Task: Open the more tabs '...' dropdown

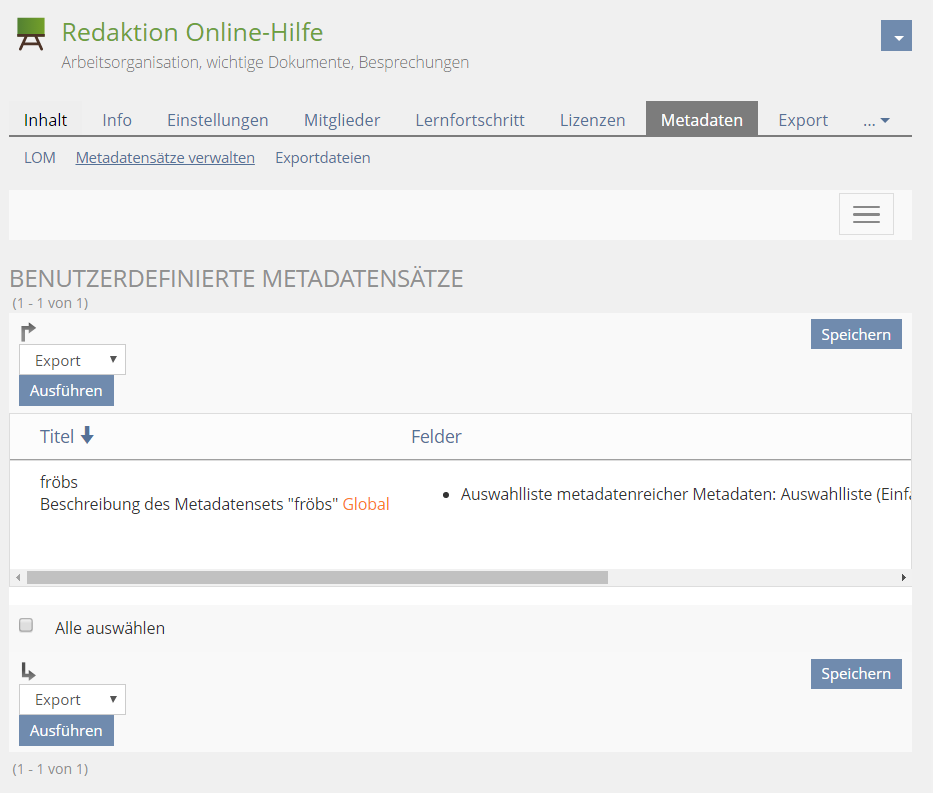Action: tap(876, 120)
